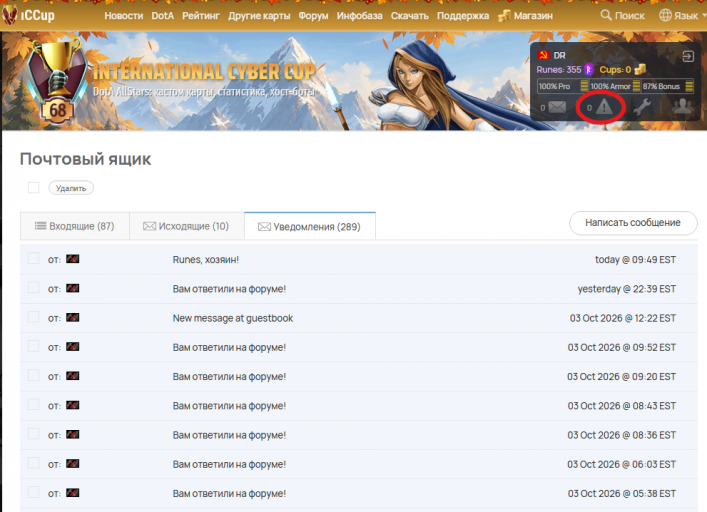Select checkbox for 03 Oct 09:20 message
Screen dimensions: 707x512
33,375
